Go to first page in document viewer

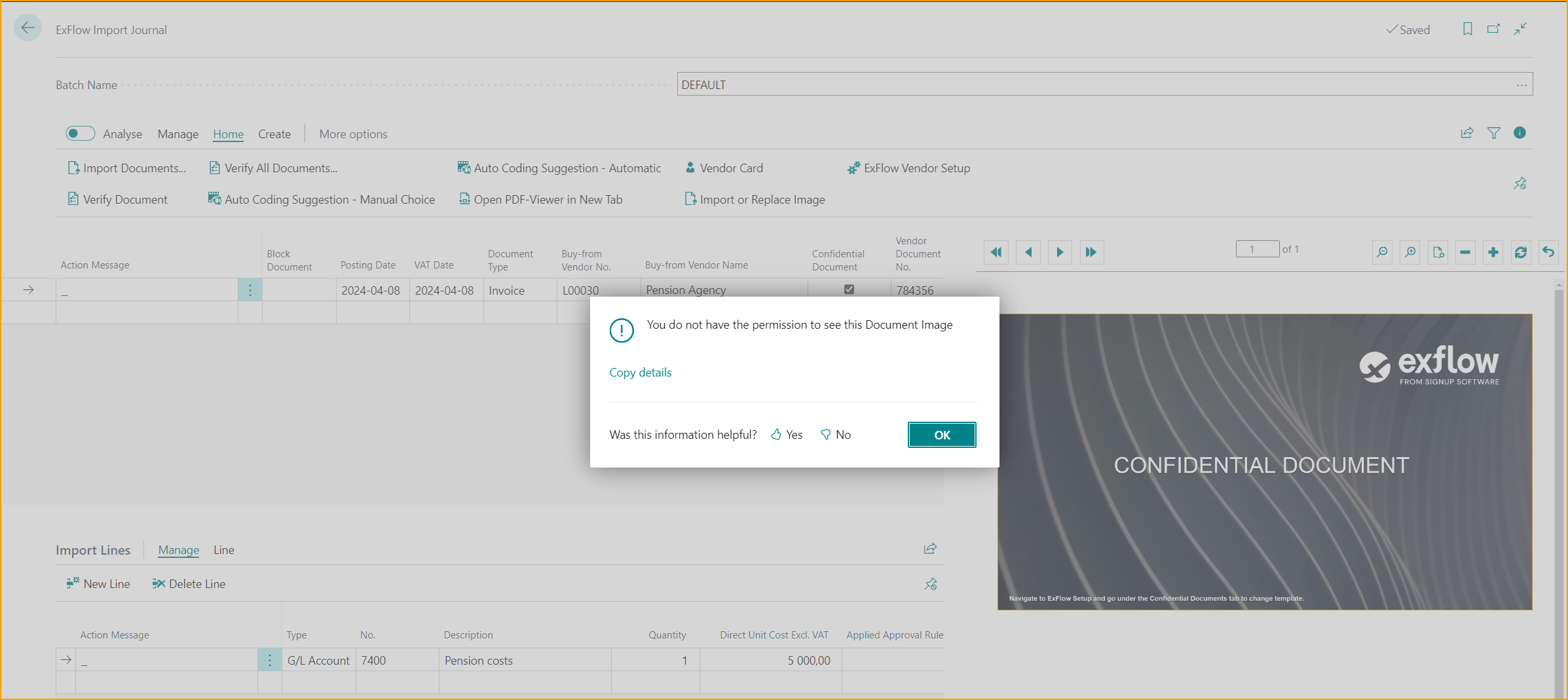tap(996, 252)
